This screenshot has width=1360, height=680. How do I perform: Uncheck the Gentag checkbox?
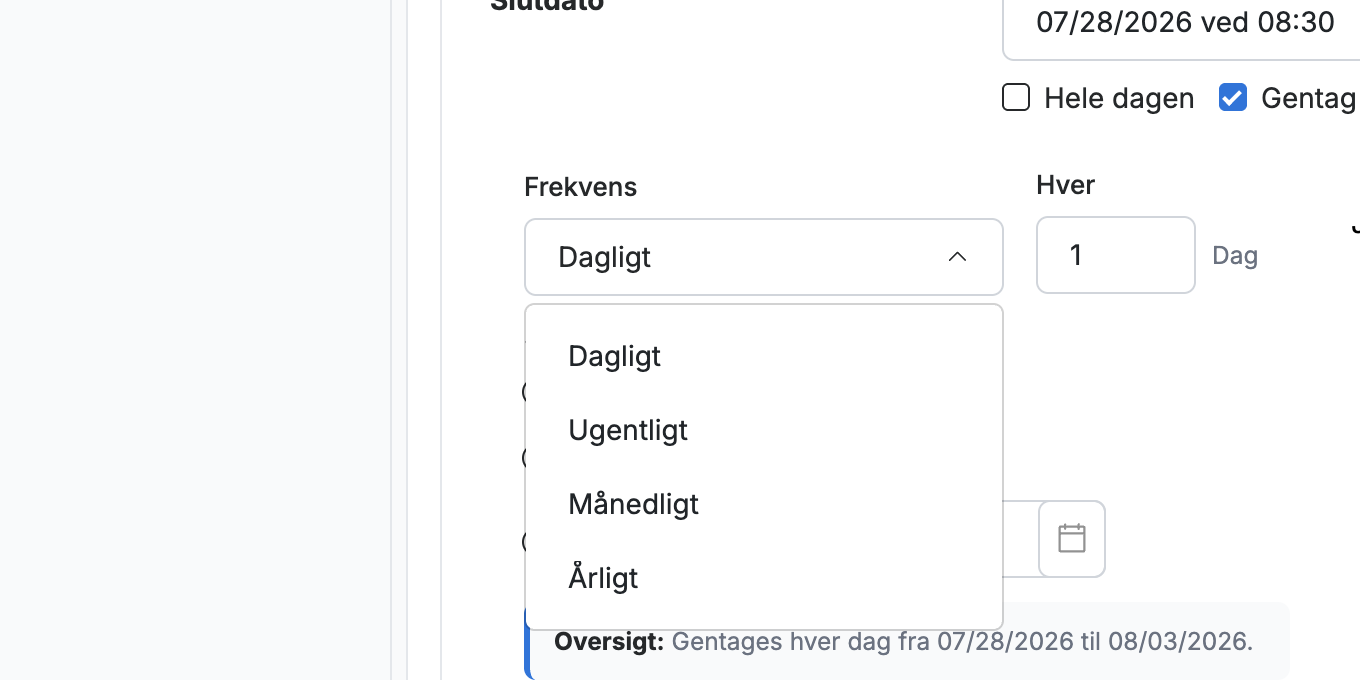[x=1233, y=98]
